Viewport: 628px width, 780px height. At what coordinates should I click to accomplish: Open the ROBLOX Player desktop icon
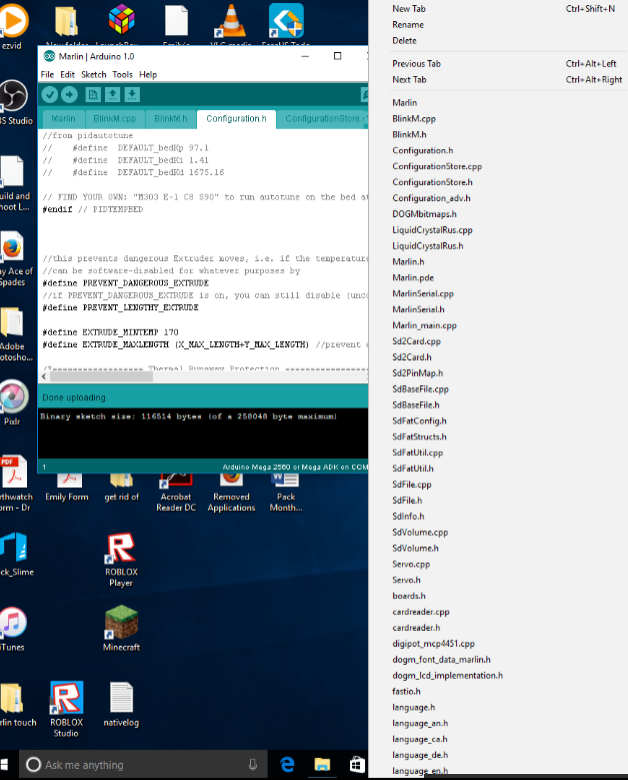pos(121,560)
